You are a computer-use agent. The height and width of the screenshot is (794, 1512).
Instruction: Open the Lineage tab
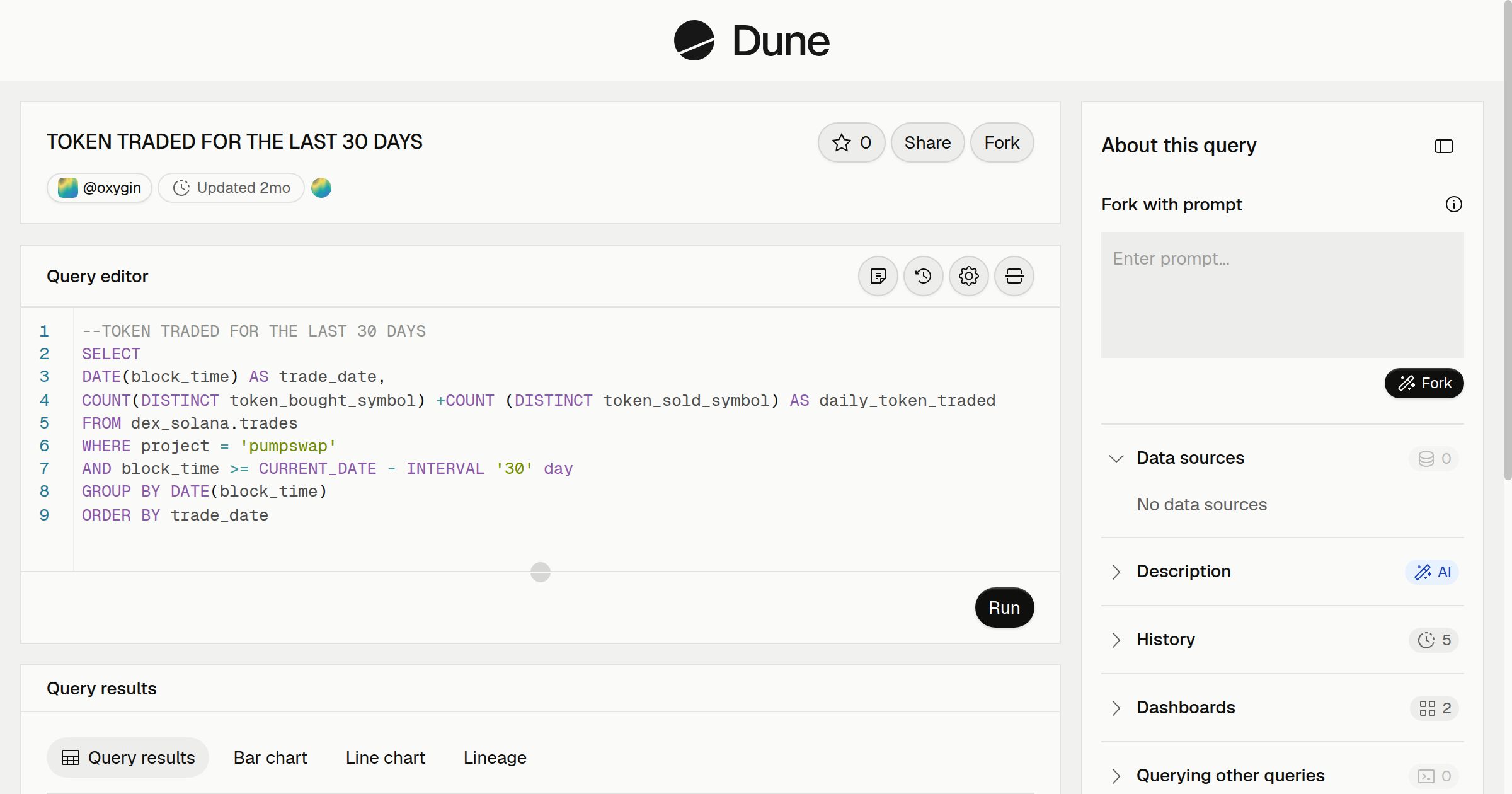[495, 757]
